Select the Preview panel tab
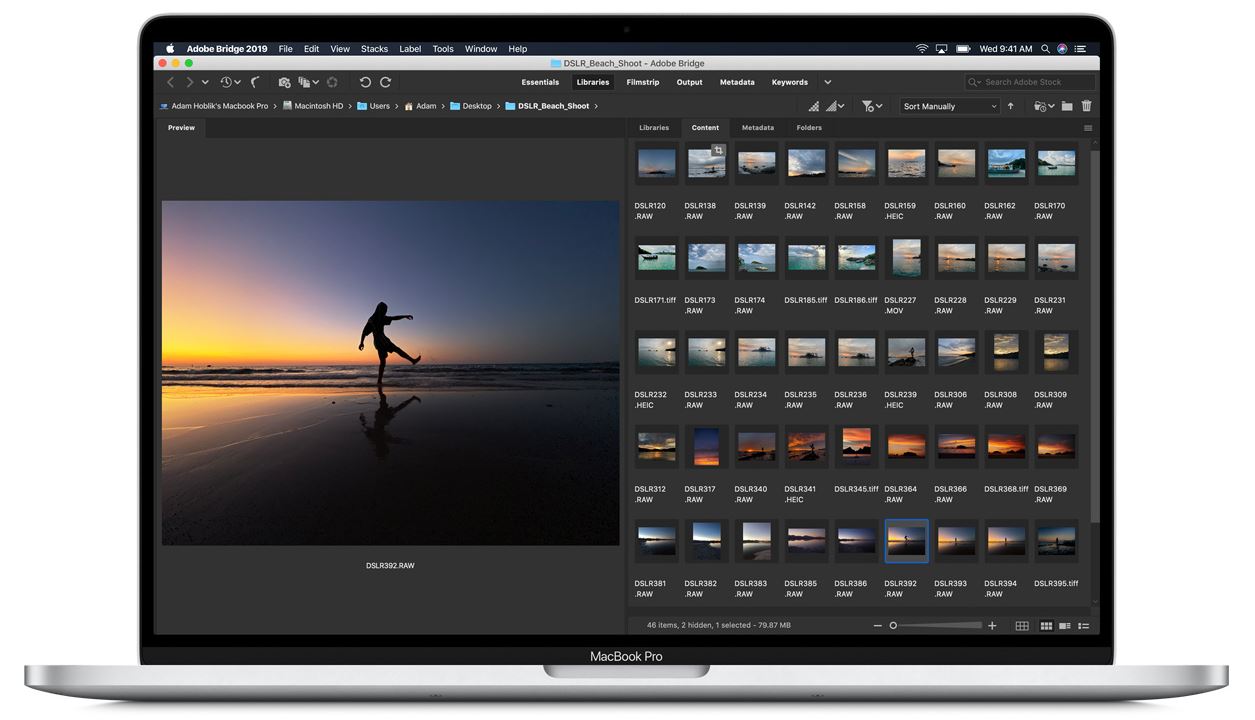Screen dimensions: 1255x720 (x=181, y=128)
